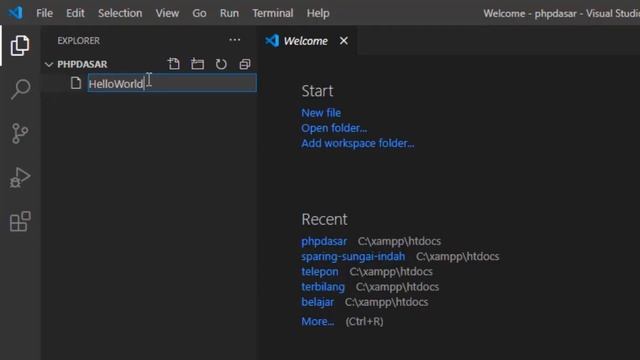Click the New file link under Start
Image resolution: width=640 pixels, height=360 pixels.
coord(321,113)
